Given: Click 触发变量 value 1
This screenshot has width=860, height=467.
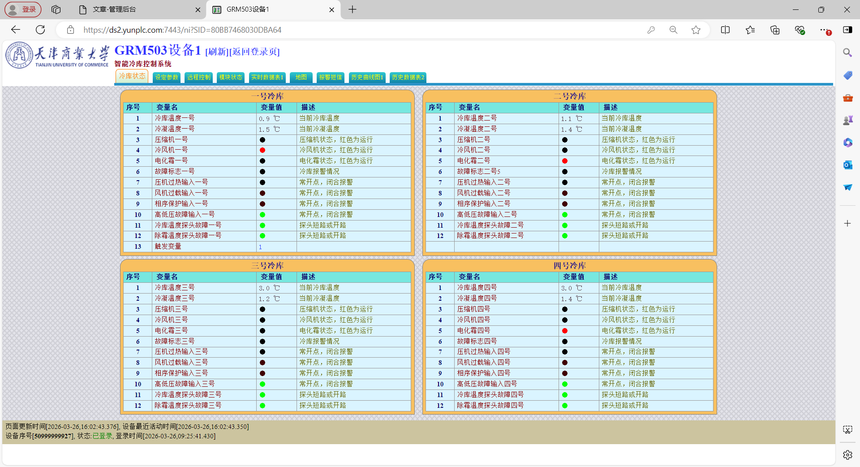Looking at the screenshot, I should pos(261,247).
